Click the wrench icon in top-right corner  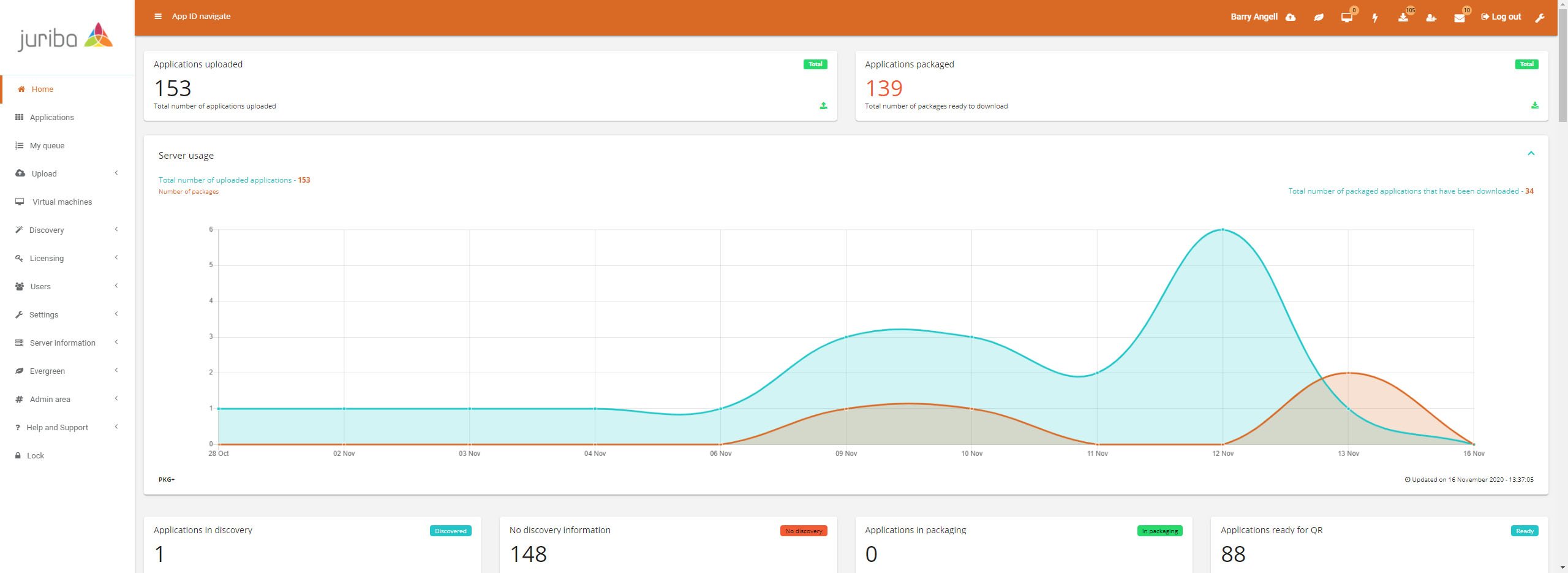[1540, 18]
